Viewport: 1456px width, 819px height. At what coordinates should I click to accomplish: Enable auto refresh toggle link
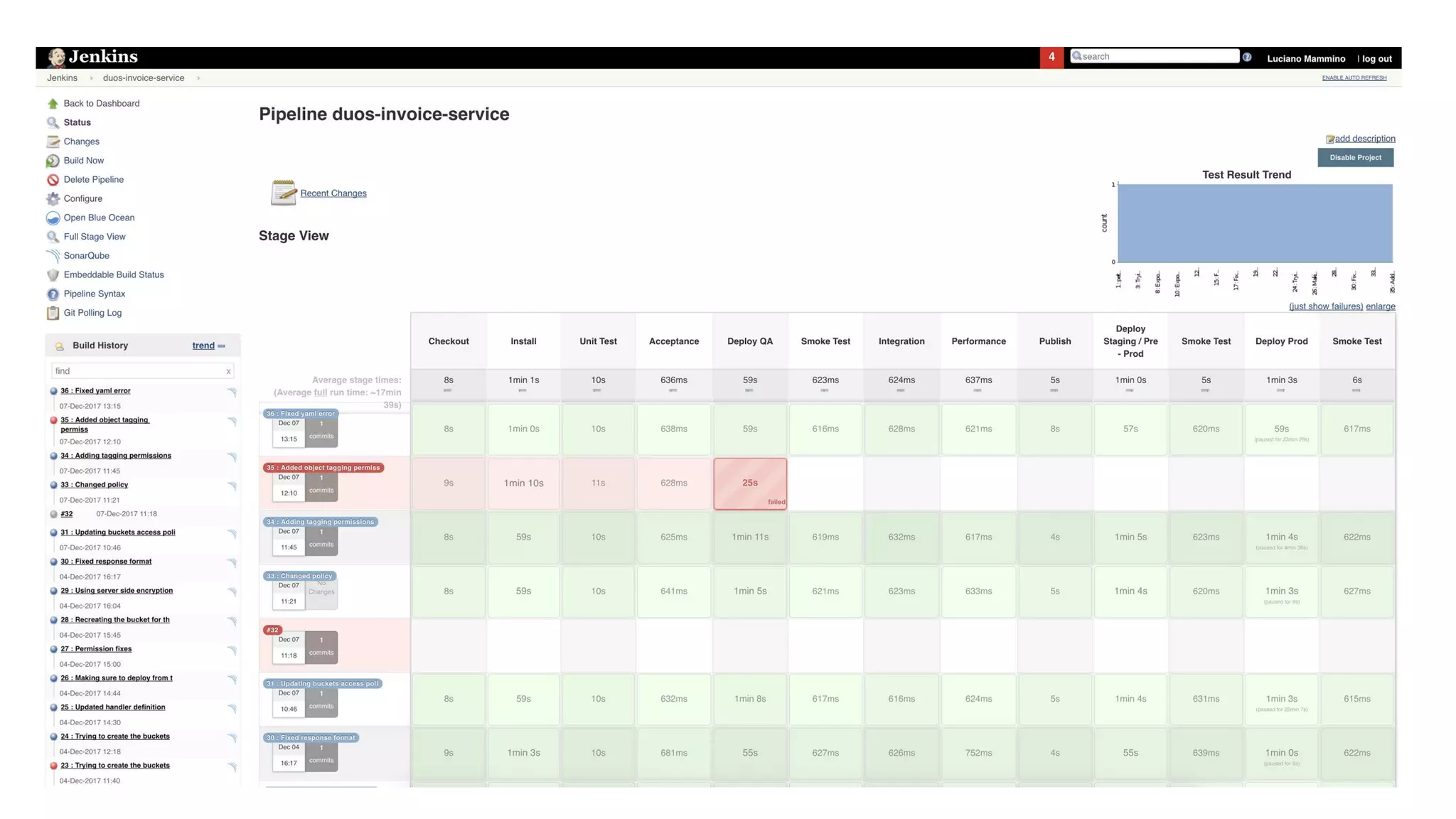[x=1354, y=77]
